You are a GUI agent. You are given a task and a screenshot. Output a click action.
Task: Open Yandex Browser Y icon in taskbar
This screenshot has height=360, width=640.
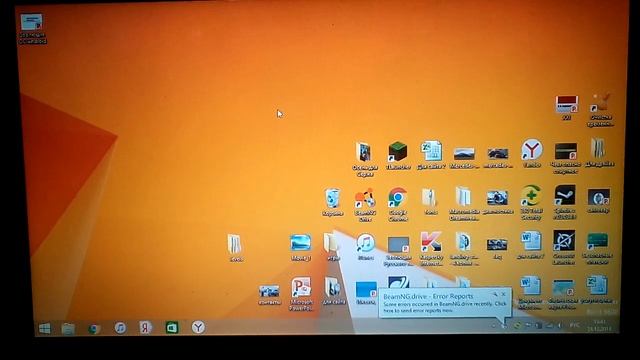pos(198,327)
